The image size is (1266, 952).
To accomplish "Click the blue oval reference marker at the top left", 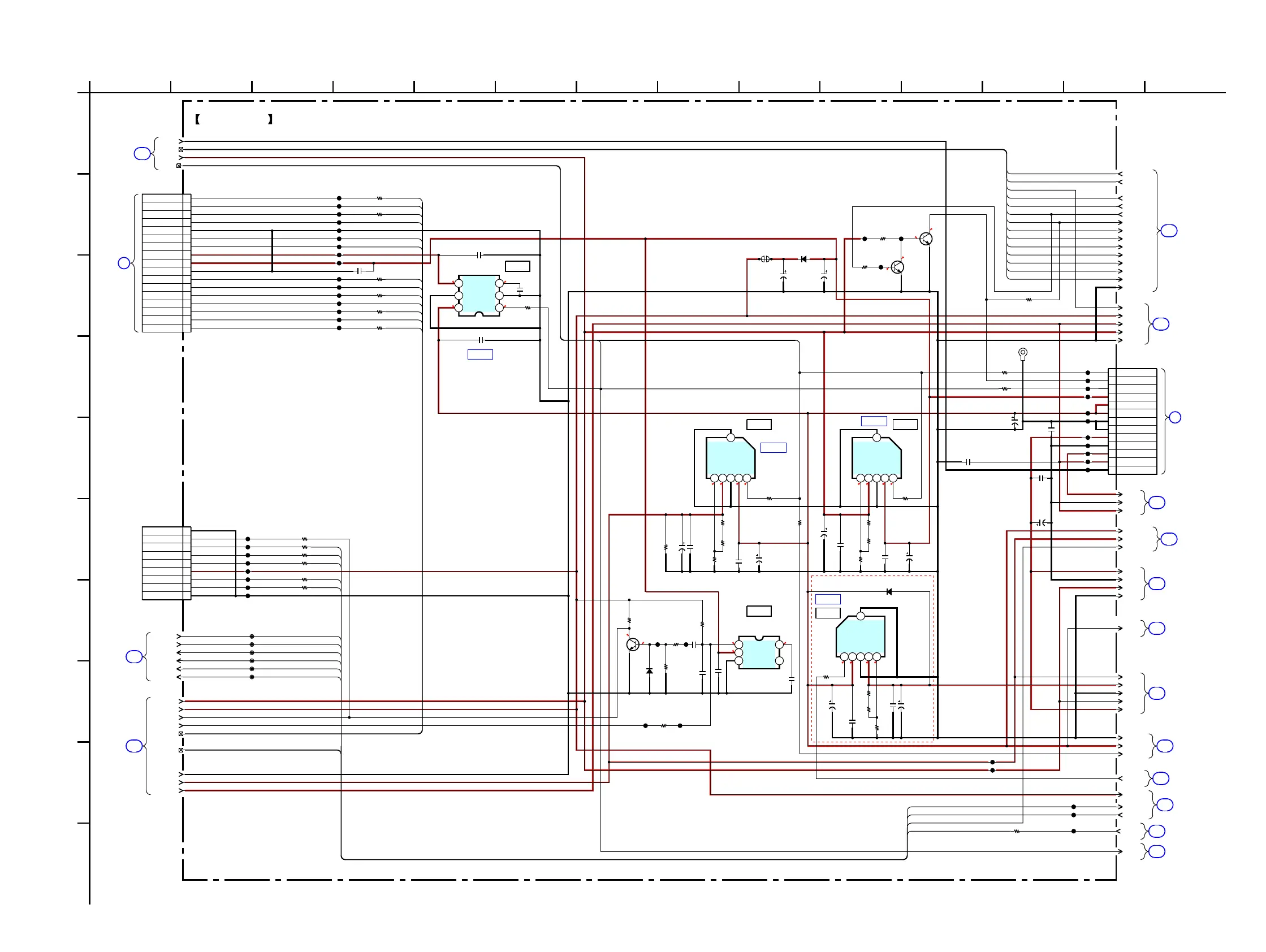I will click(142, 153).
